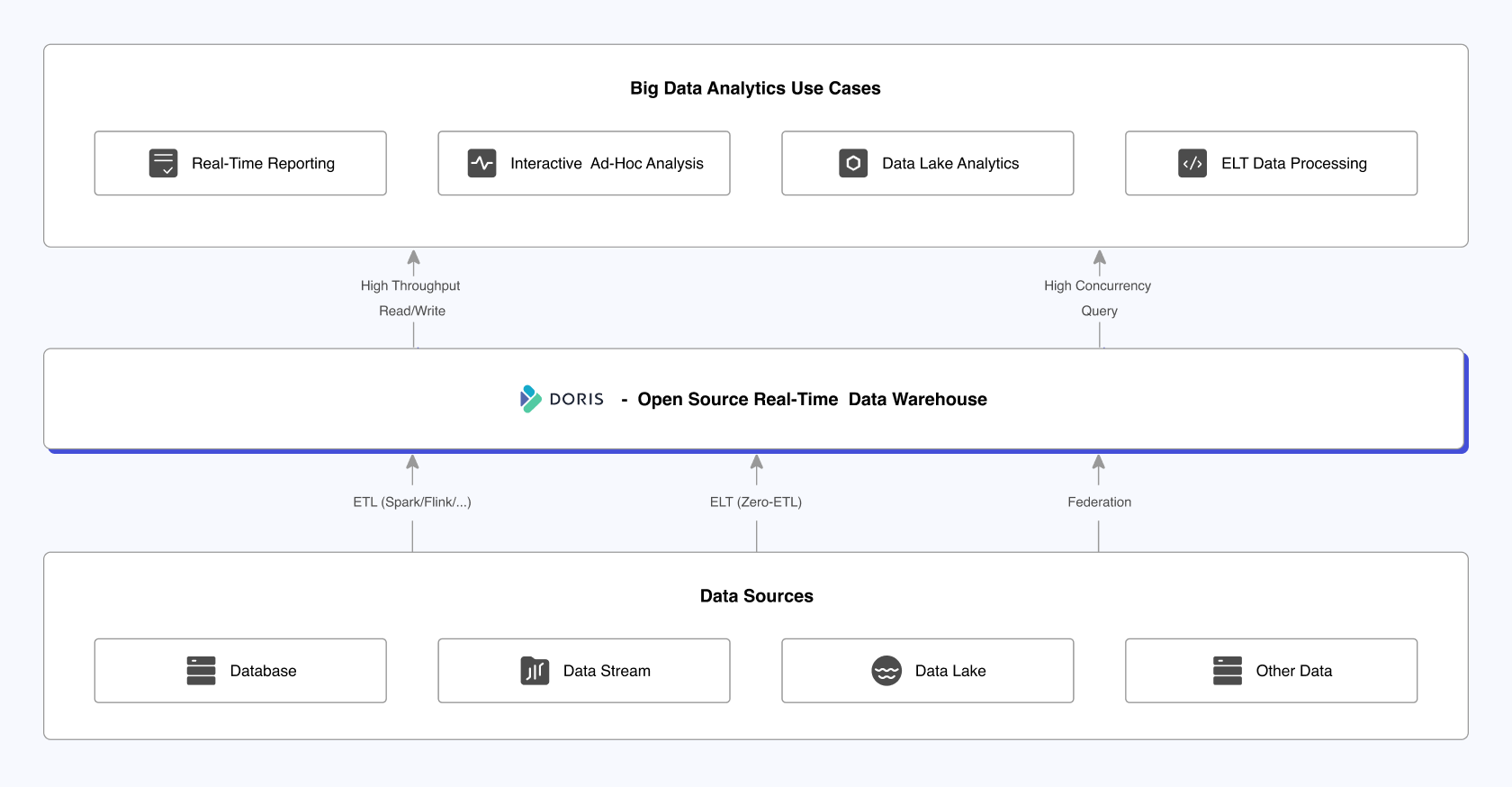Click the DORIS wordmark text

coord(577,399)
